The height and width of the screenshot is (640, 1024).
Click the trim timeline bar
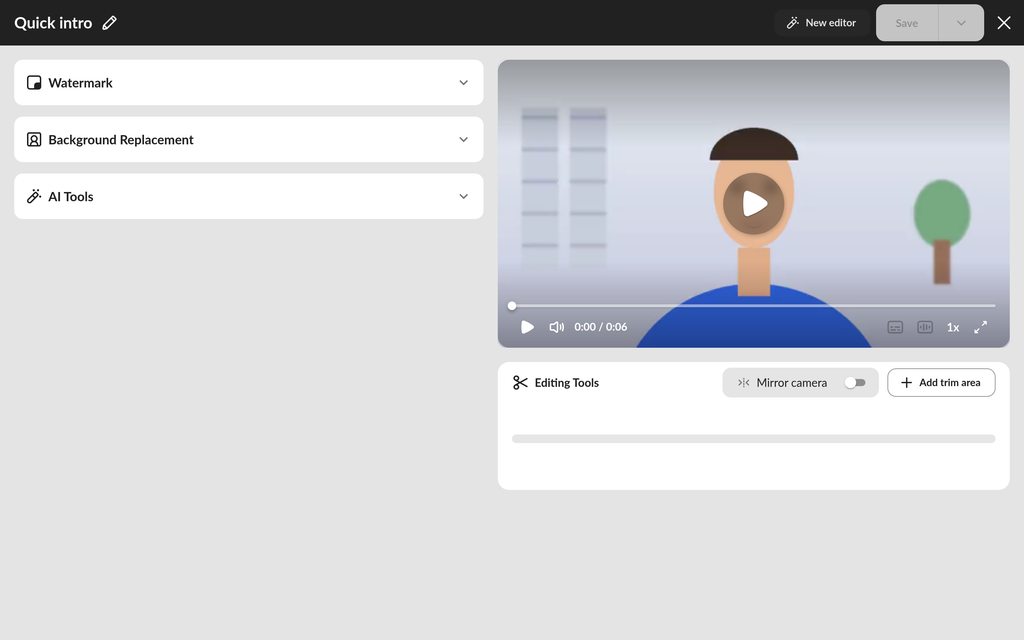[x=754, y=439]
